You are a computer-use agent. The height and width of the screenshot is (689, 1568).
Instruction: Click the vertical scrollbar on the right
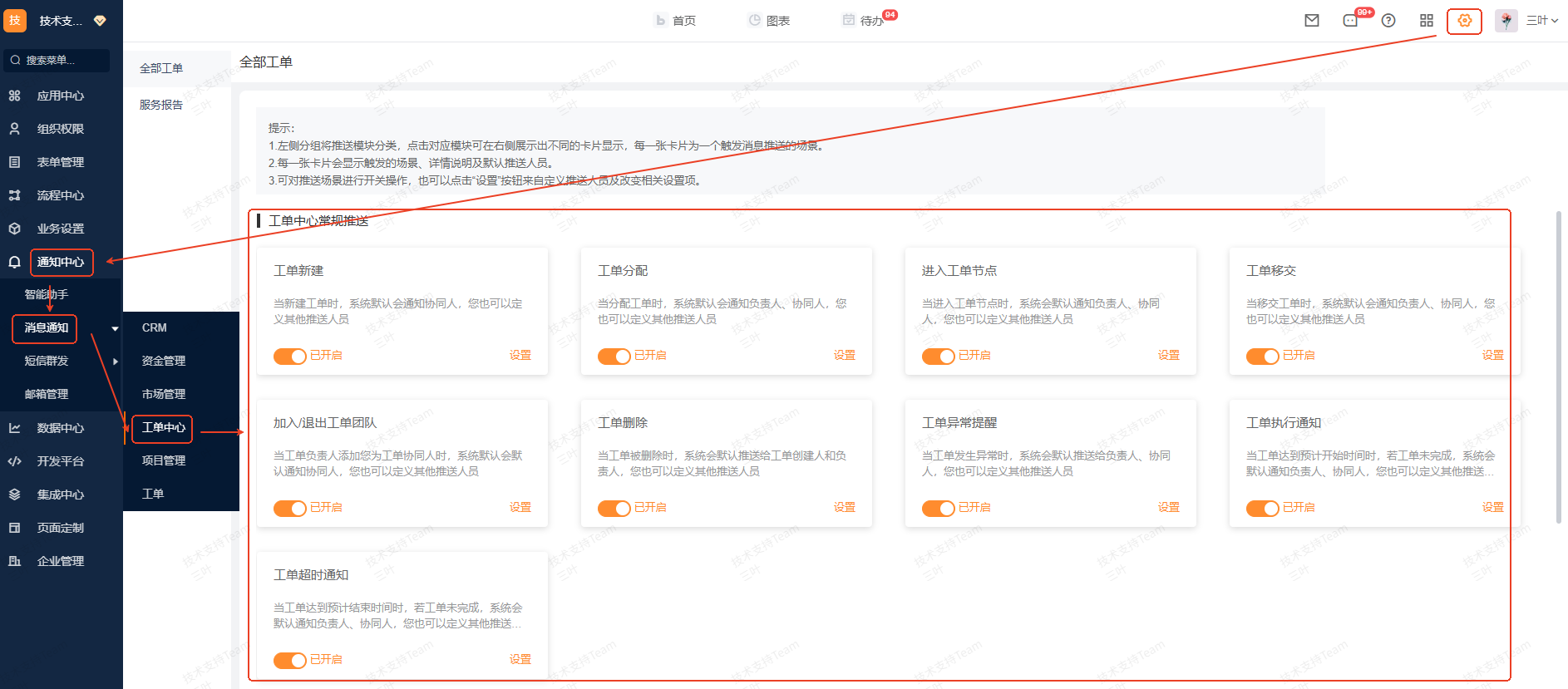click(x=1558, y=366)
